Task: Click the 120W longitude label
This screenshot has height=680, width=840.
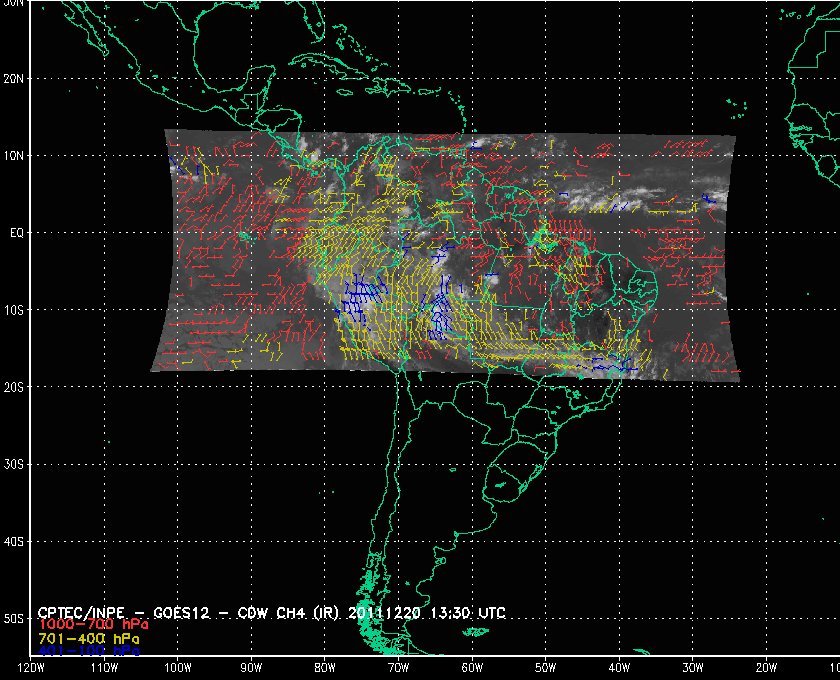Action: (31, 668)
